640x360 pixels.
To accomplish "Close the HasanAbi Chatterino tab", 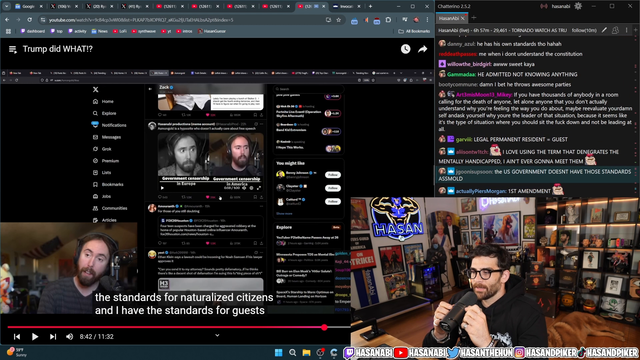I will [463, 18].
